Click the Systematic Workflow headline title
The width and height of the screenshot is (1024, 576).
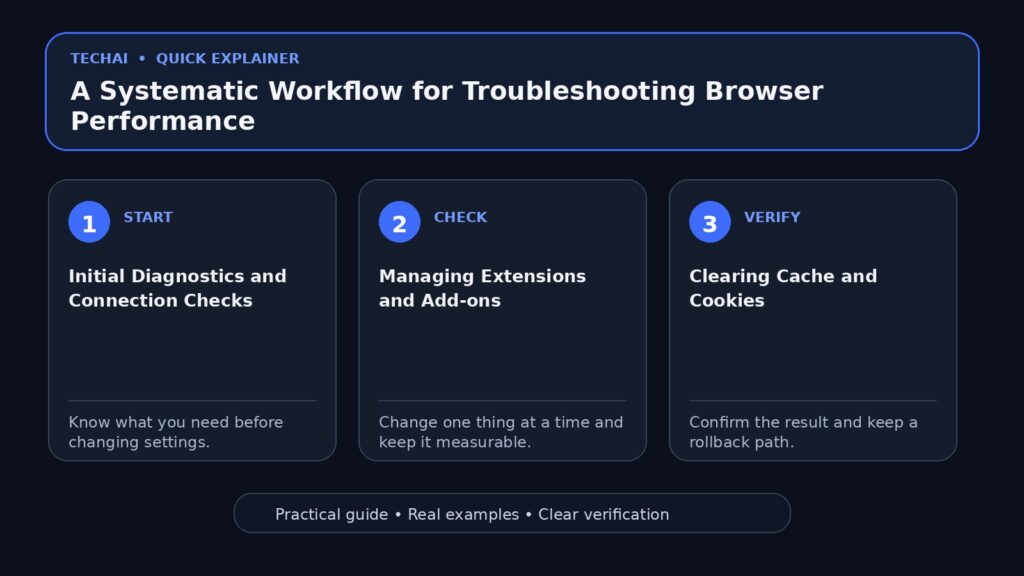pyautogui.click(x=447, y=106)
